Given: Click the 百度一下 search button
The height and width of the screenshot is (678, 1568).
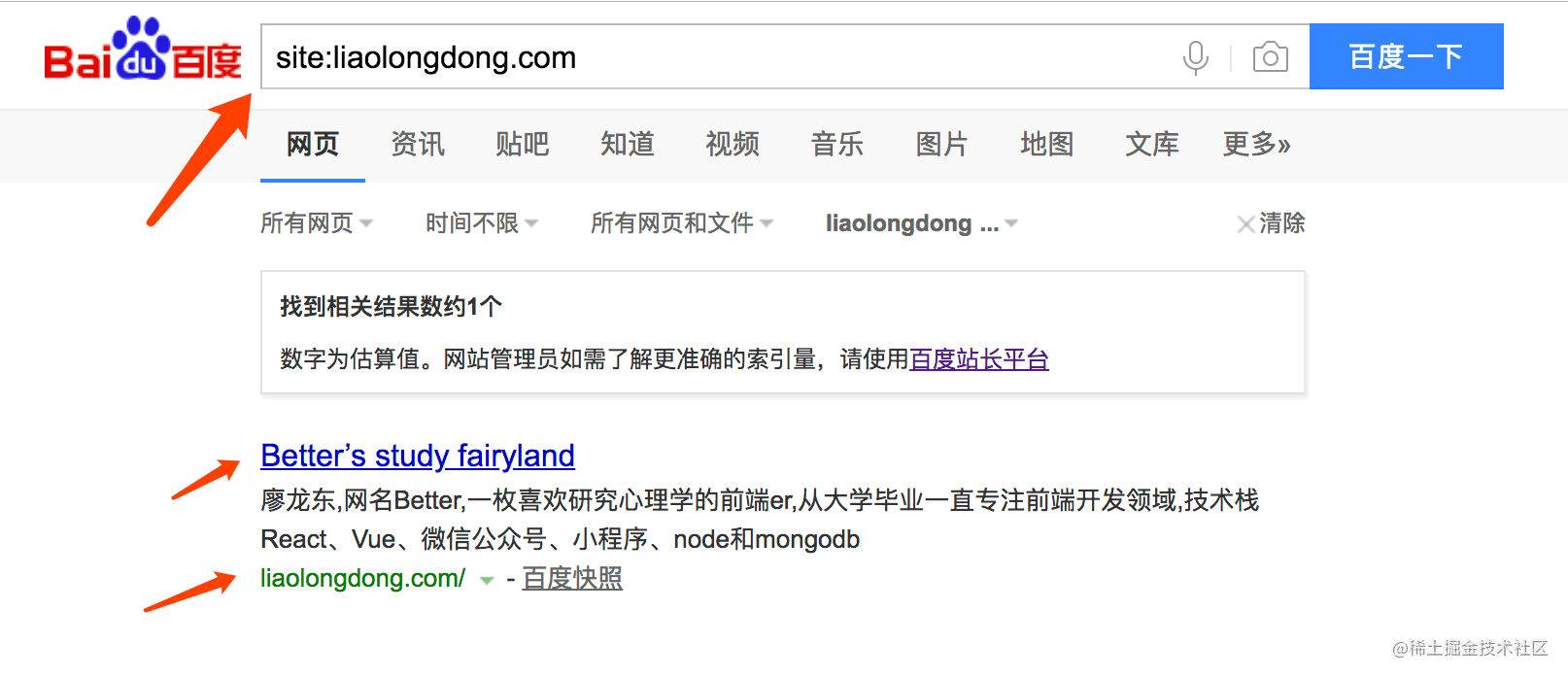Looking at the screenshot, I should click(1406, 56).
